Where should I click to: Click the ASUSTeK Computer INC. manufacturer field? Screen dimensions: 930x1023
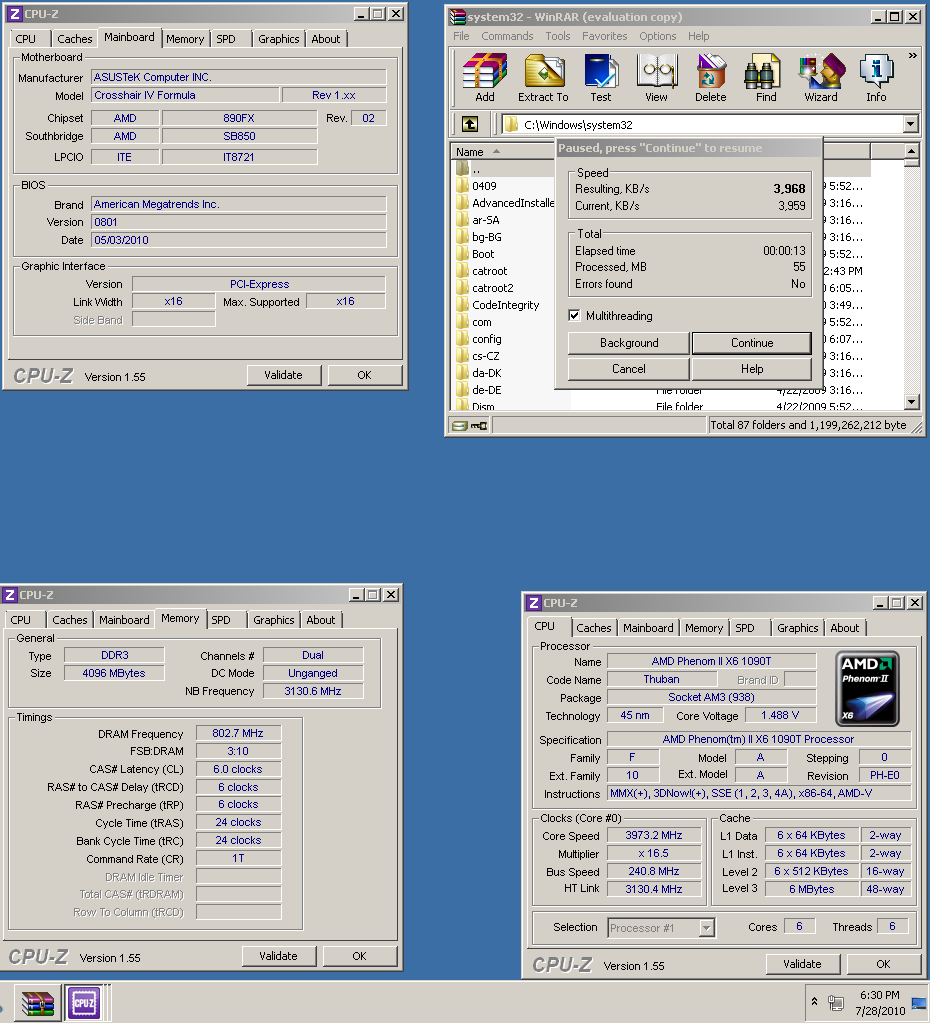click(x=239, y=77)
